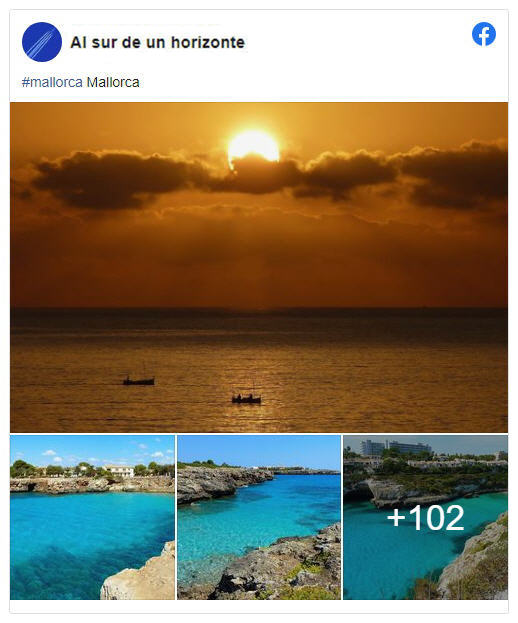Click the hotel building in right thumbnail
Viewport: 518px width, 623px height.
tap(395, 448)
